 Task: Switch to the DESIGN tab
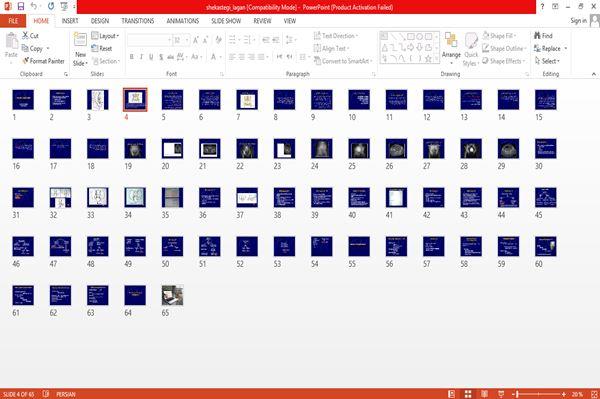click(100, 21)
